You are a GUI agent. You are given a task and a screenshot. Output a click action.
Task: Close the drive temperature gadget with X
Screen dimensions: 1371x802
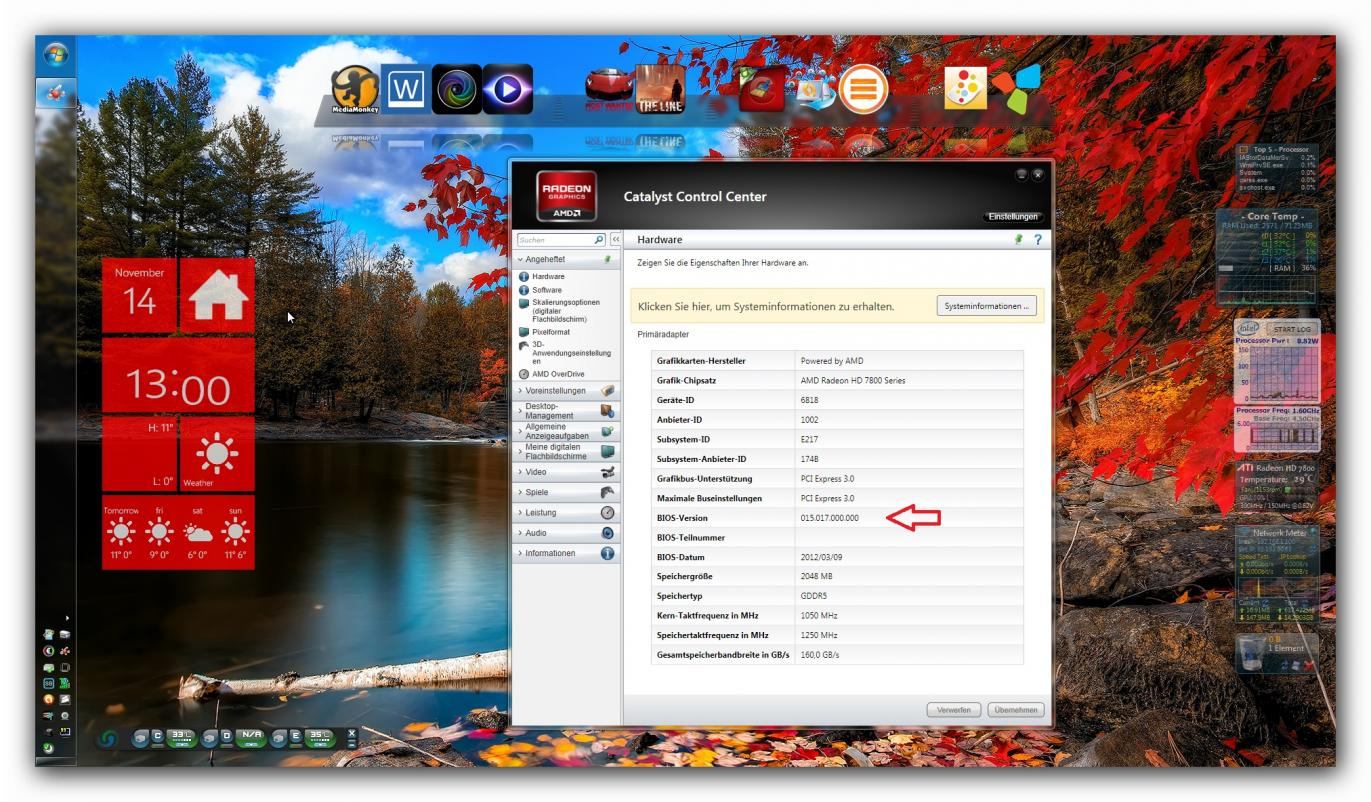point(351,733)
